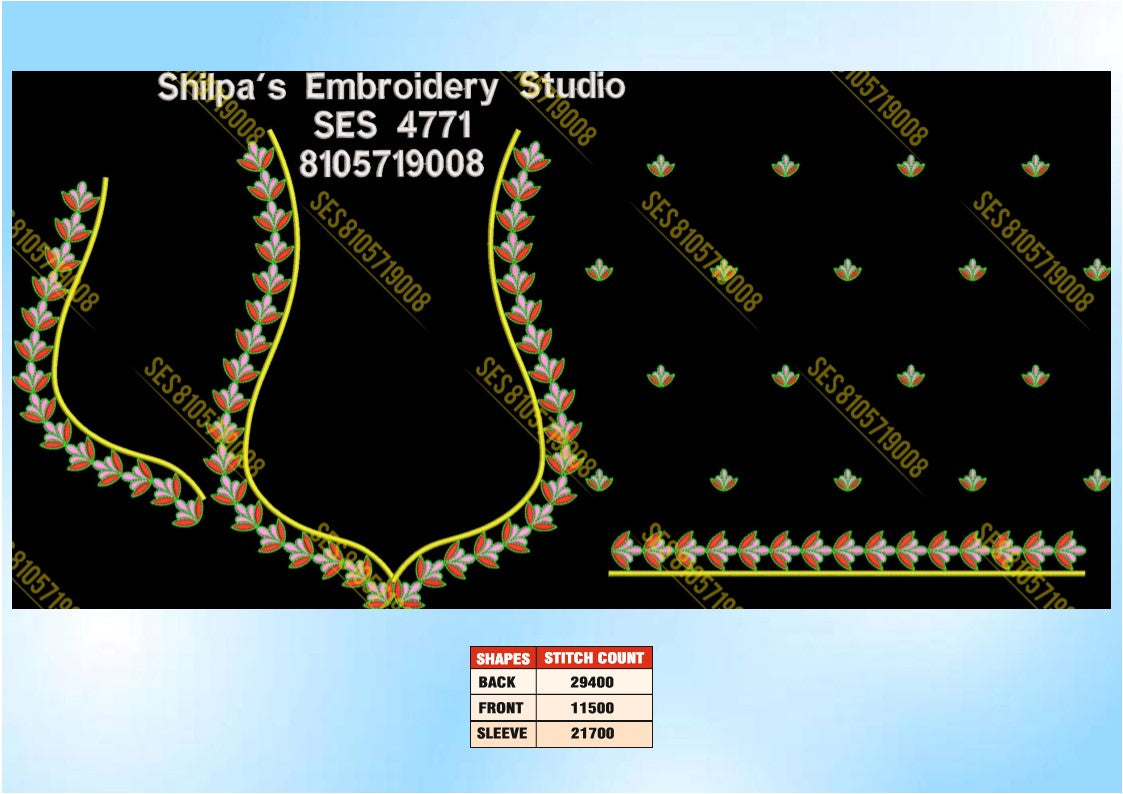Click the SHAPES table header
1123x794 pixels.
coord(503,658)
